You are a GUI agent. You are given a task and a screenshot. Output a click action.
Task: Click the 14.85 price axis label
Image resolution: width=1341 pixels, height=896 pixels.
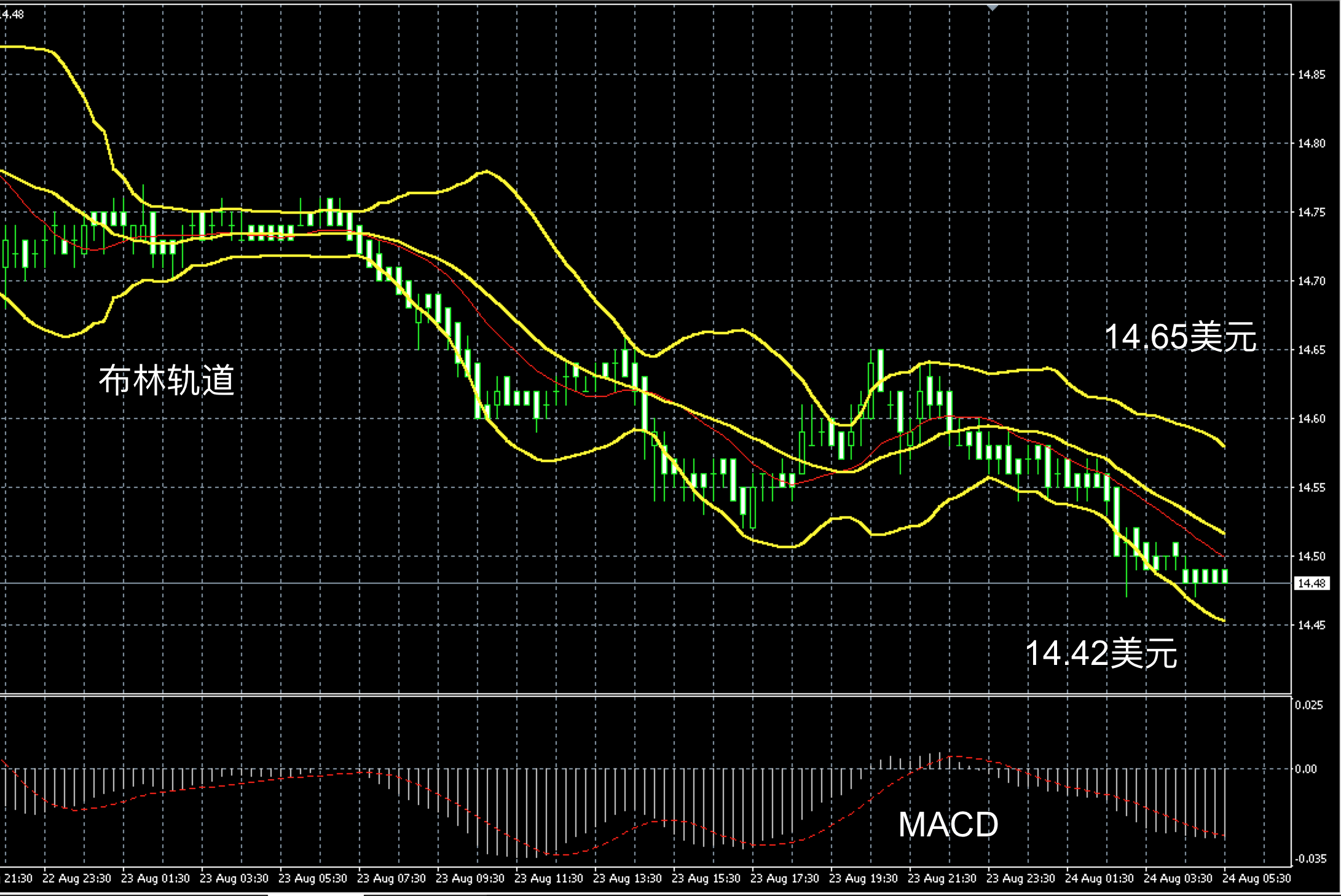point(1311,75)
